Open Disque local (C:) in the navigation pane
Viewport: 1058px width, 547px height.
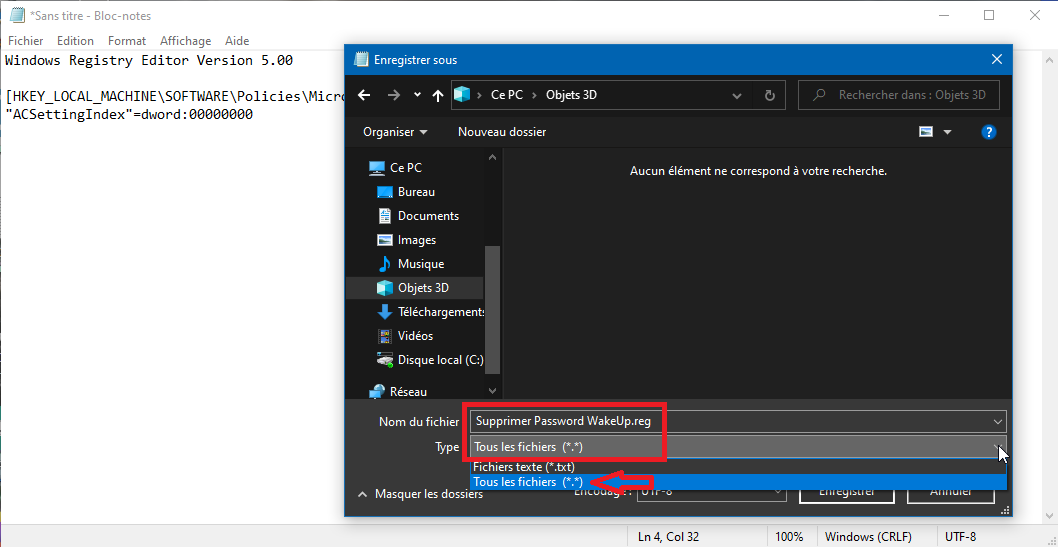coord(440,359)
